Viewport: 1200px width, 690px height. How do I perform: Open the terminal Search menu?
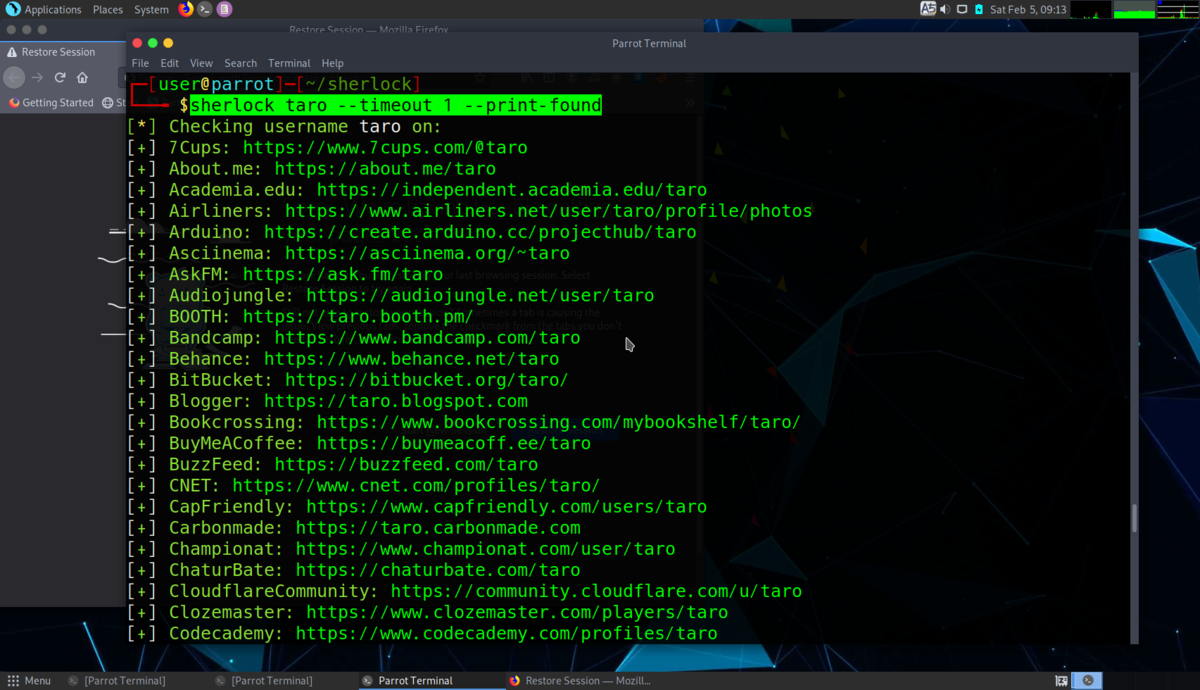click(x=240, y=63)
